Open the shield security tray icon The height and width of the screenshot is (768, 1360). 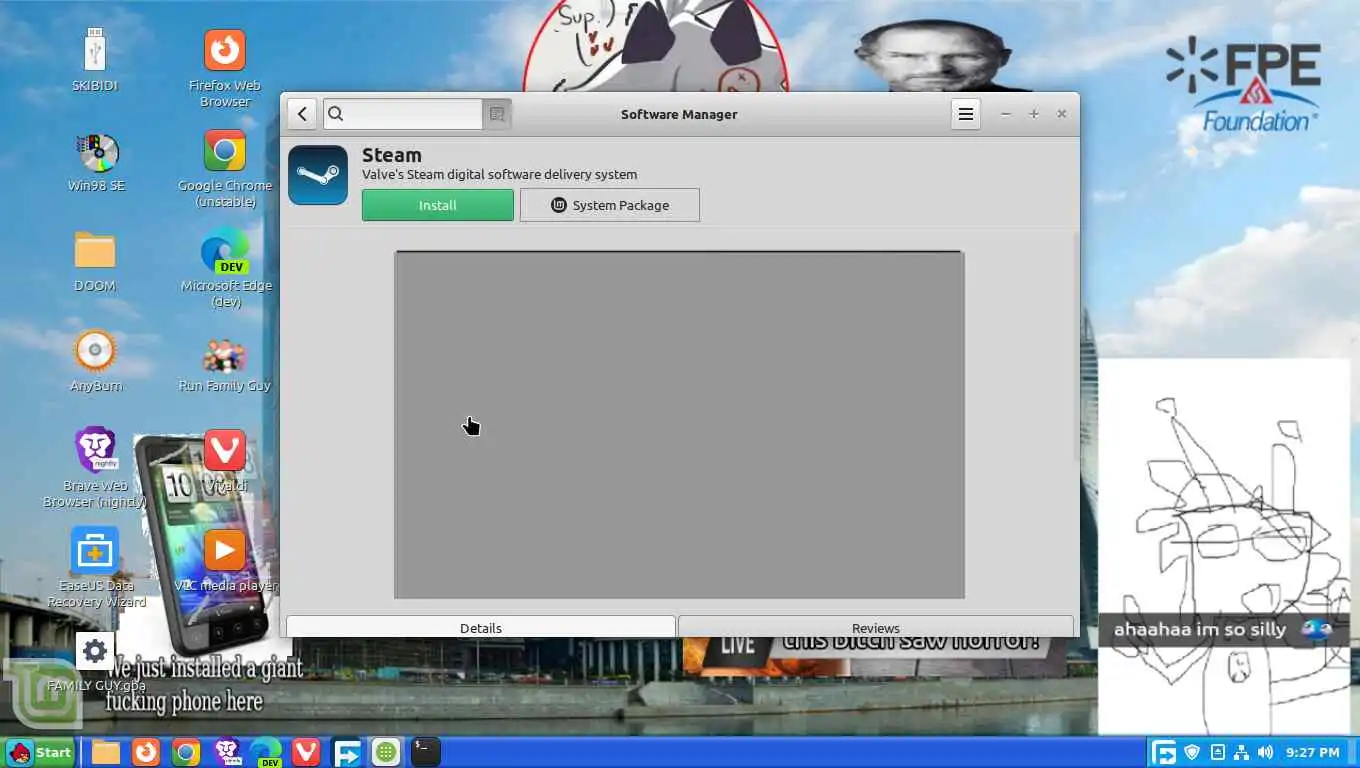[1192, 752]
